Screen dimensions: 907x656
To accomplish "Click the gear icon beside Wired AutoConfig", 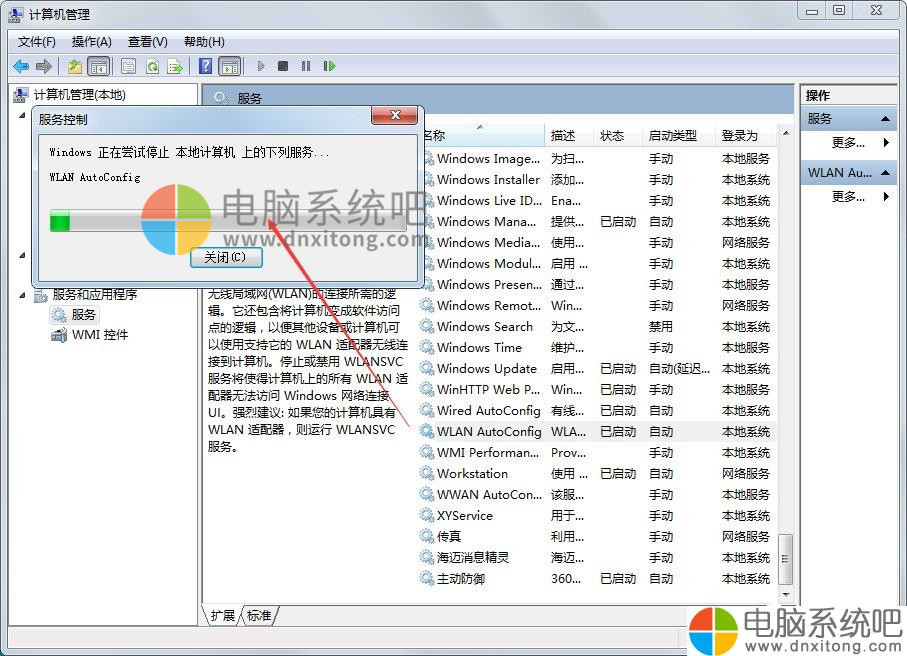I will pyautogui.click(x=427, y=410).
